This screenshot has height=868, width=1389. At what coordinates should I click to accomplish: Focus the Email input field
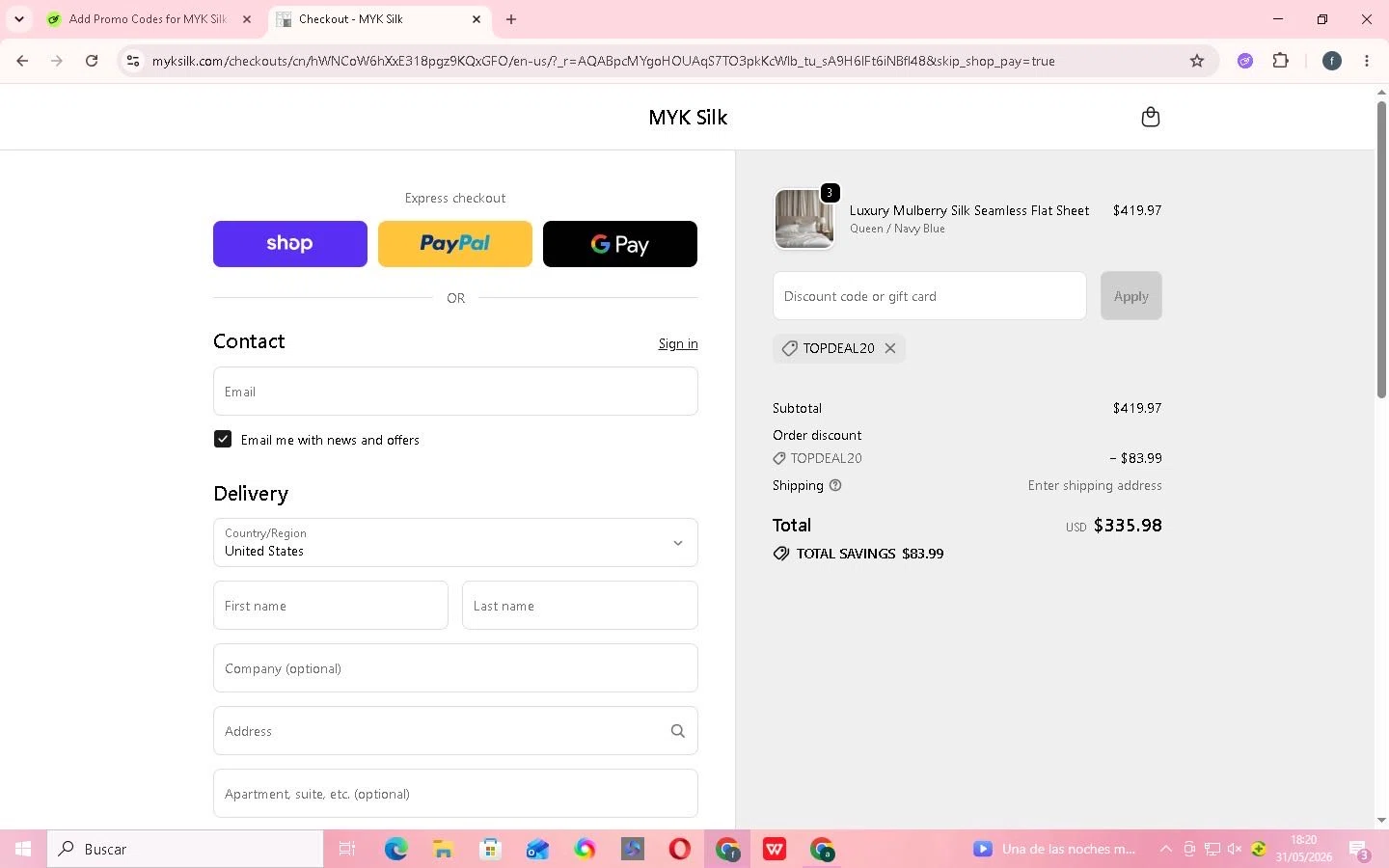point(455,392)
